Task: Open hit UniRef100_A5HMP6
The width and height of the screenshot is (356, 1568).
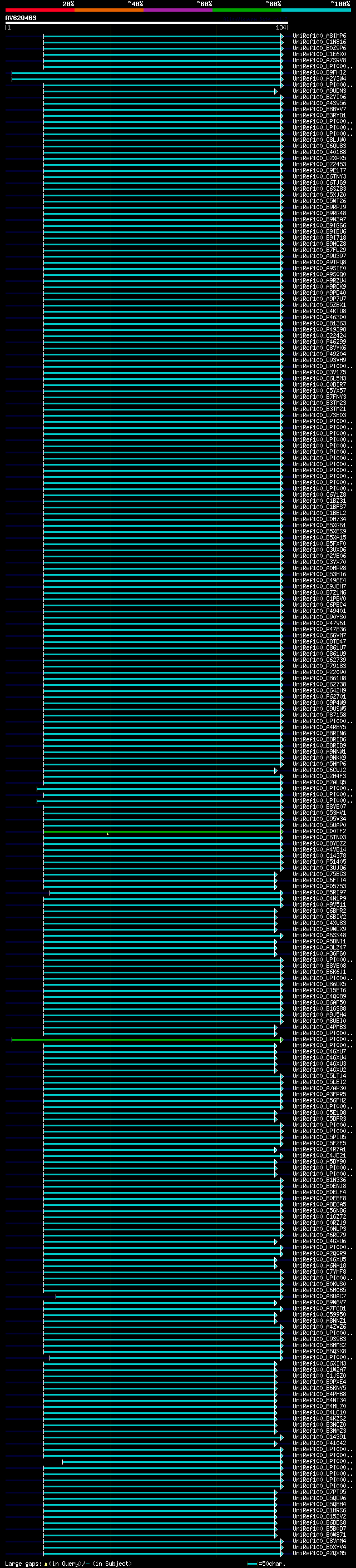Action: click(x=319, y=764)
